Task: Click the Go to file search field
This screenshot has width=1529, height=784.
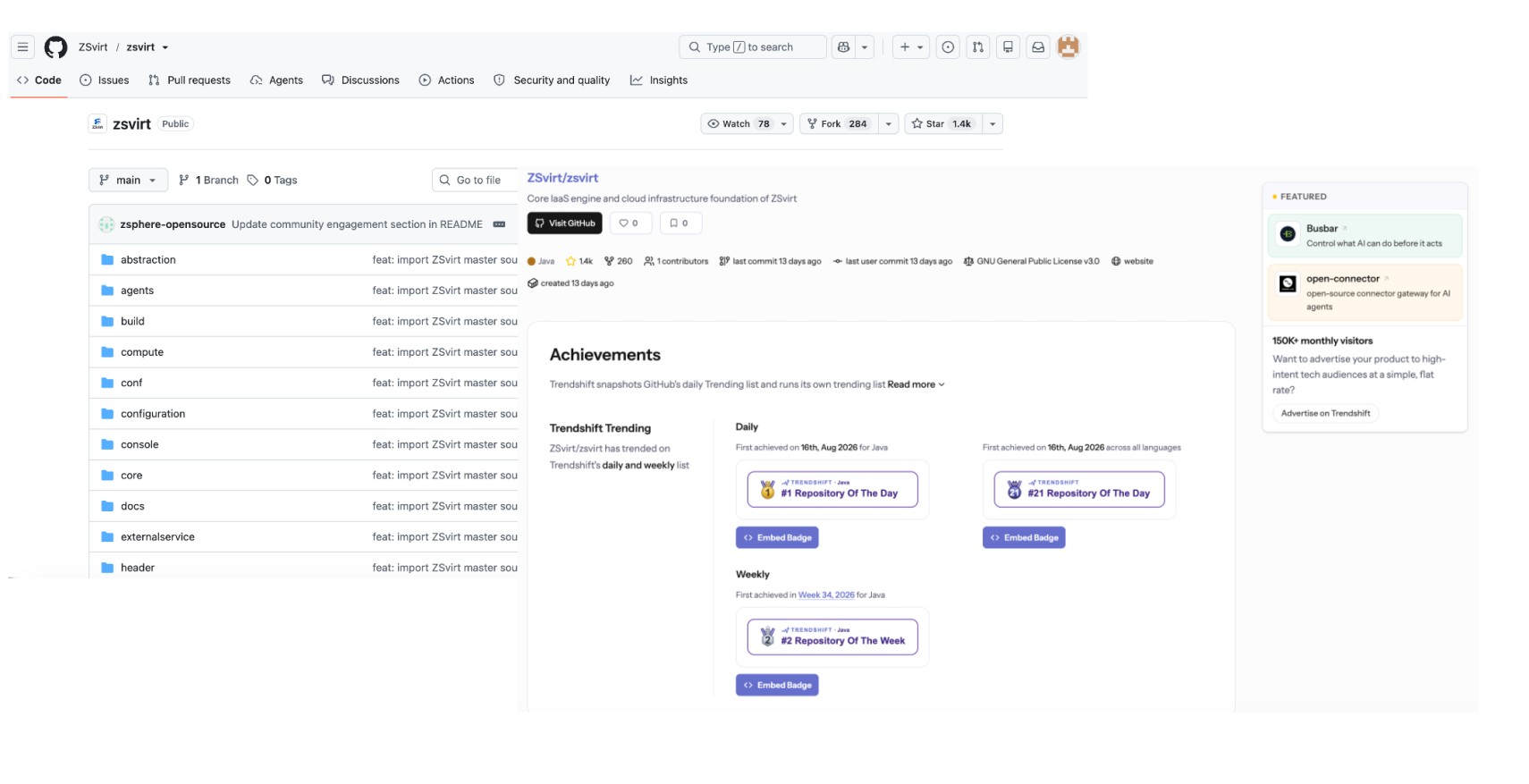Action: (476, 181)
